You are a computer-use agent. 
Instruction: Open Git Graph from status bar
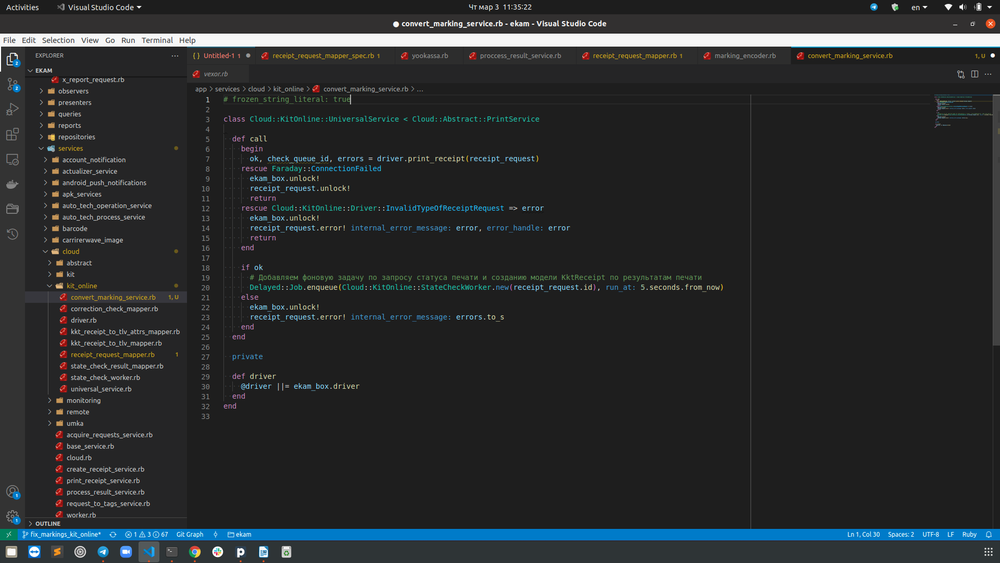point(189,535)
